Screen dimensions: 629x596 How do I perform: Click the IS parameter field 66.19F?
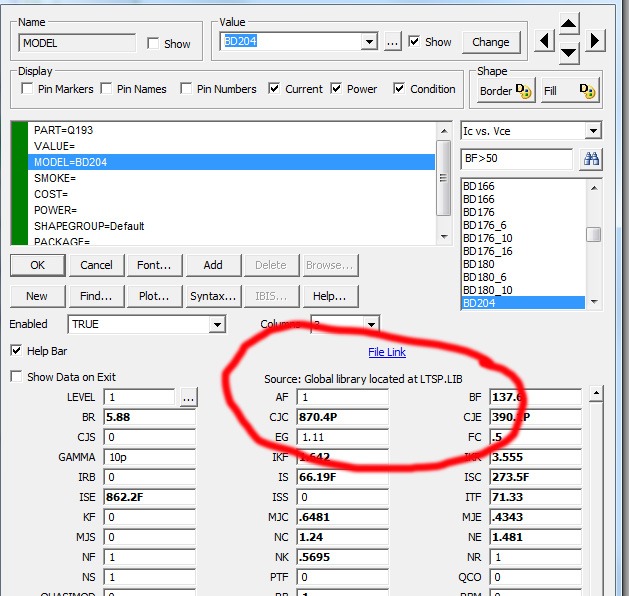click(x=342, y=477)
